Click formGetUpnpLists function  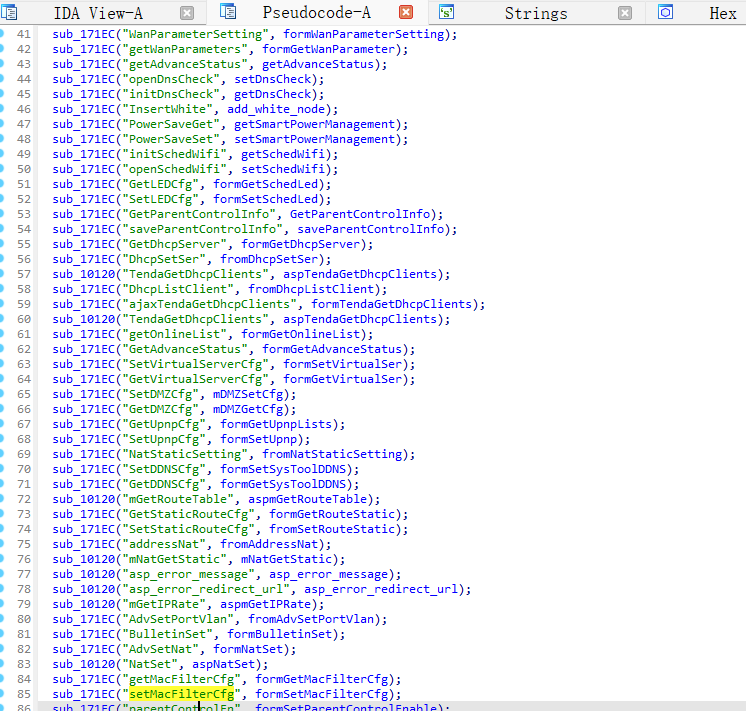pos(276,424)
